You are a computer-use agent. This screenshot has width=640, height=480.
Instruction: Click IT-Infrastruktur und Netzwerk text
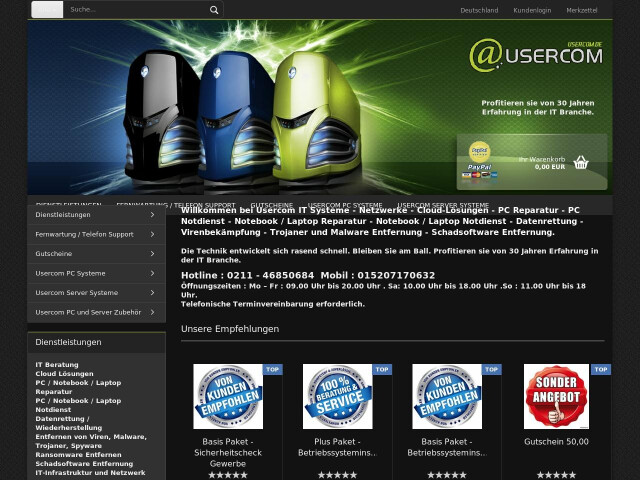point(90,472)
